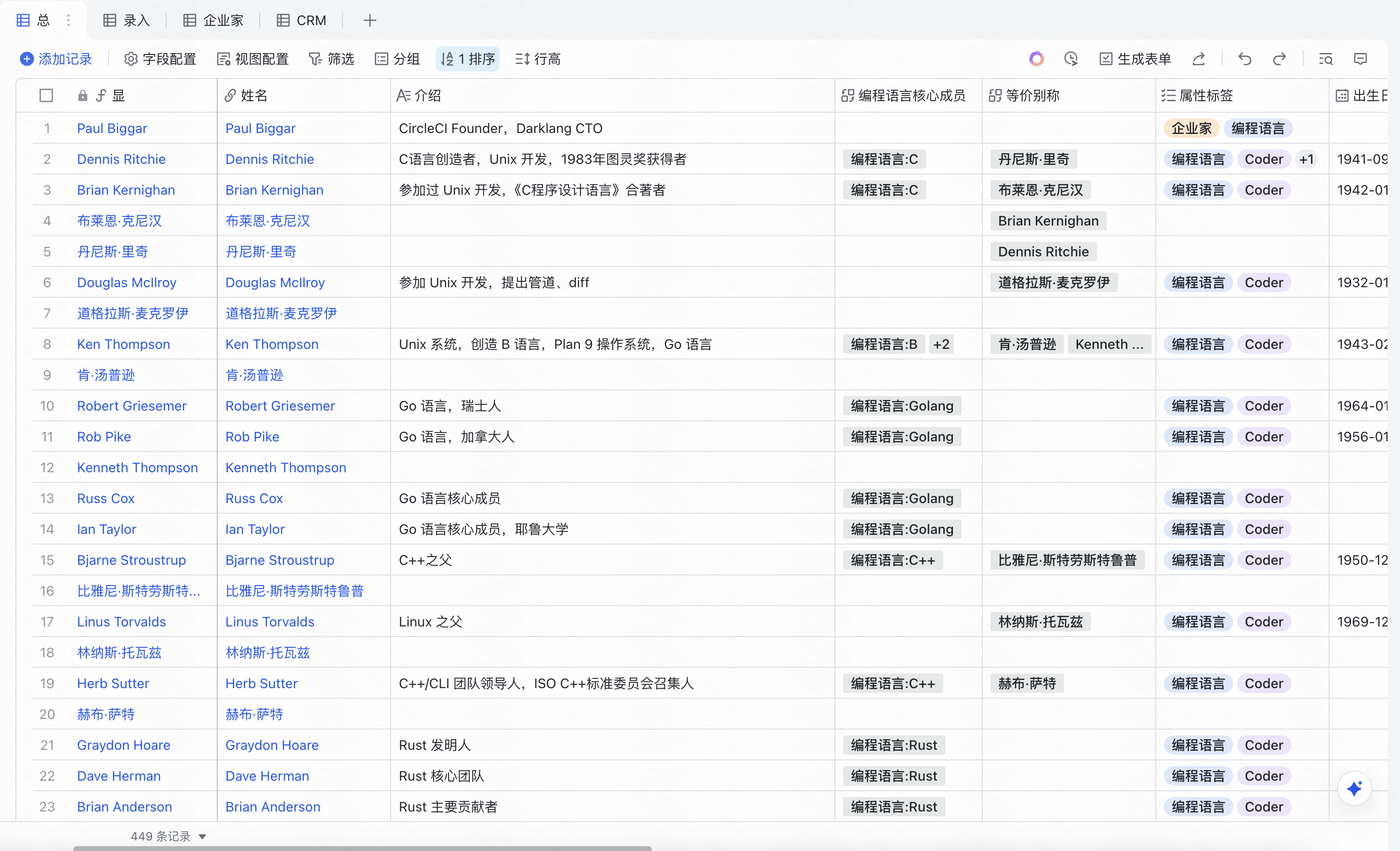1400x851 pixels.
Task: Tick the select-all header checkbox
Action: coord(47,95)
